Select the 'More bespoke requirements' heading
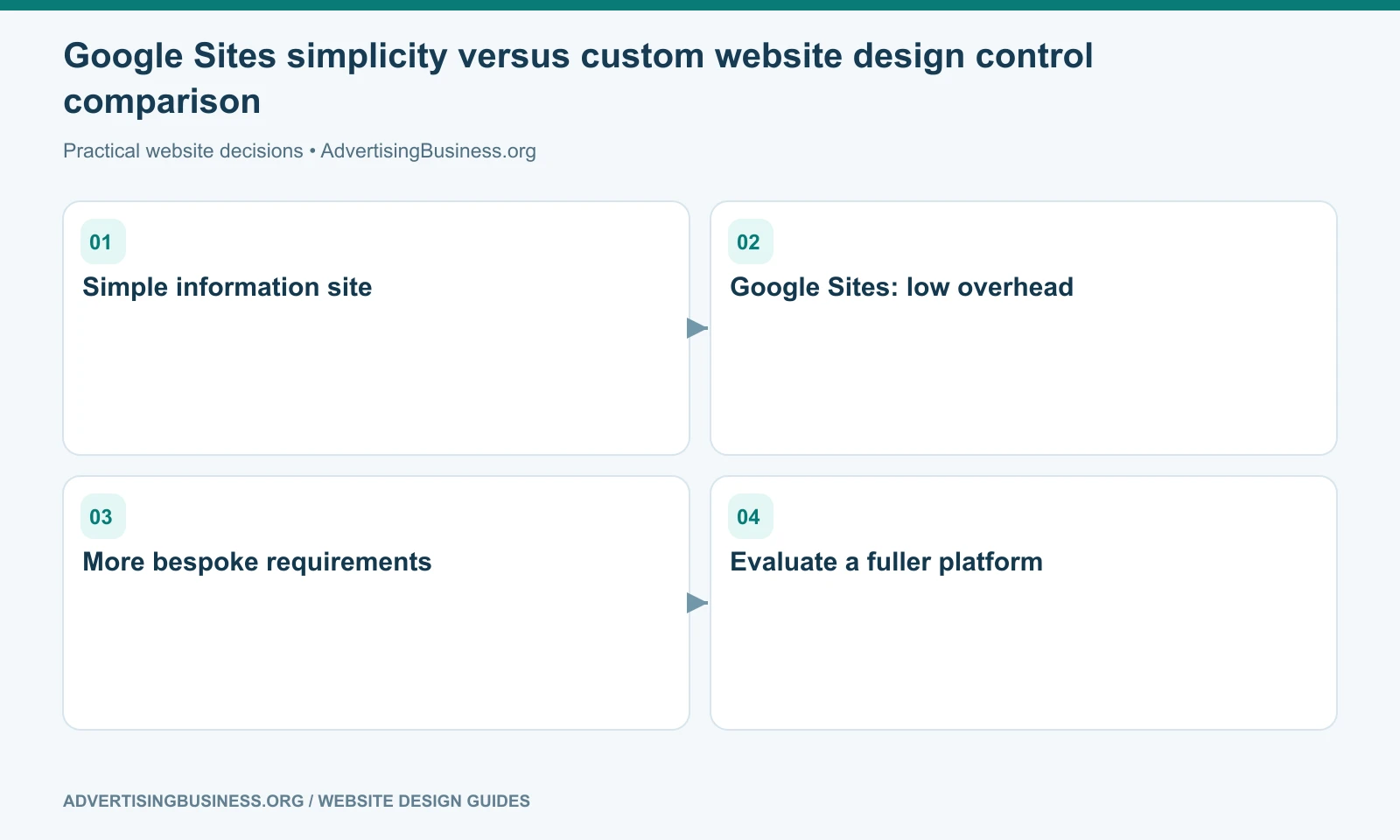1400x840 pixels. (257, 562)
